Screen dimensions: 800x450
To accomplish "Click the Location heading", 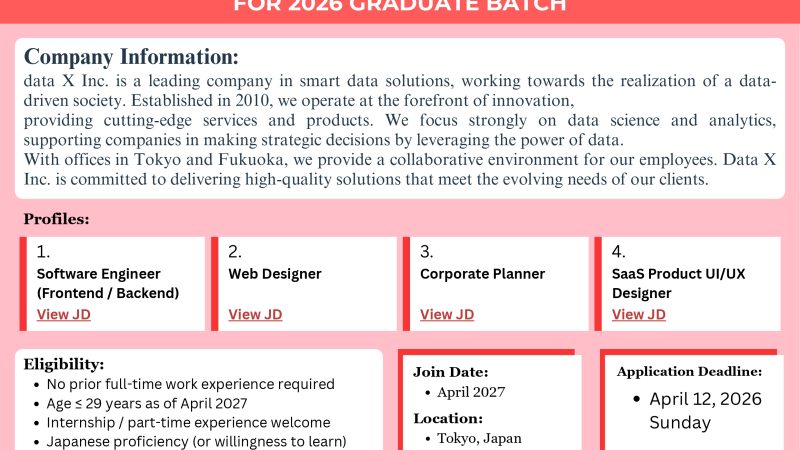I will pyautogui.click(x=448, y=418).
